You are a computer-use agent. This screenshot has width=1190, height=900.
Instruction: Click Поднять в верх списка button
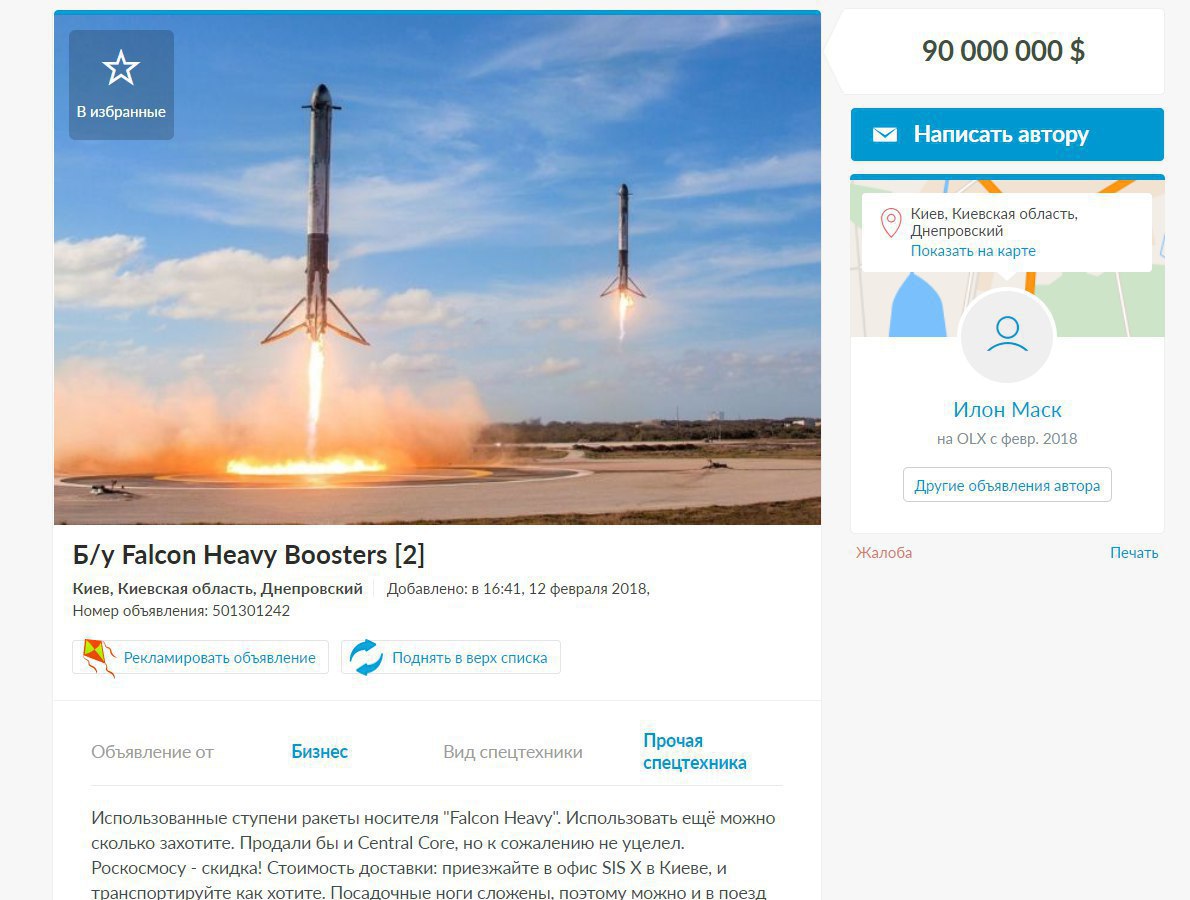[451, 657]
